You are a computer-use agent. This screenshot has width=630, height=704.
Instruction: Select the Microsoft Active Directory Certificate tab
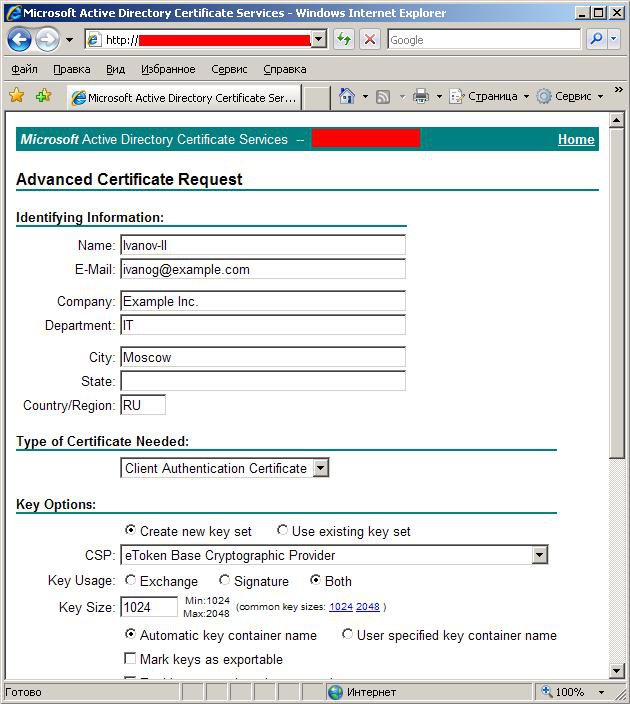click(184, 97)
